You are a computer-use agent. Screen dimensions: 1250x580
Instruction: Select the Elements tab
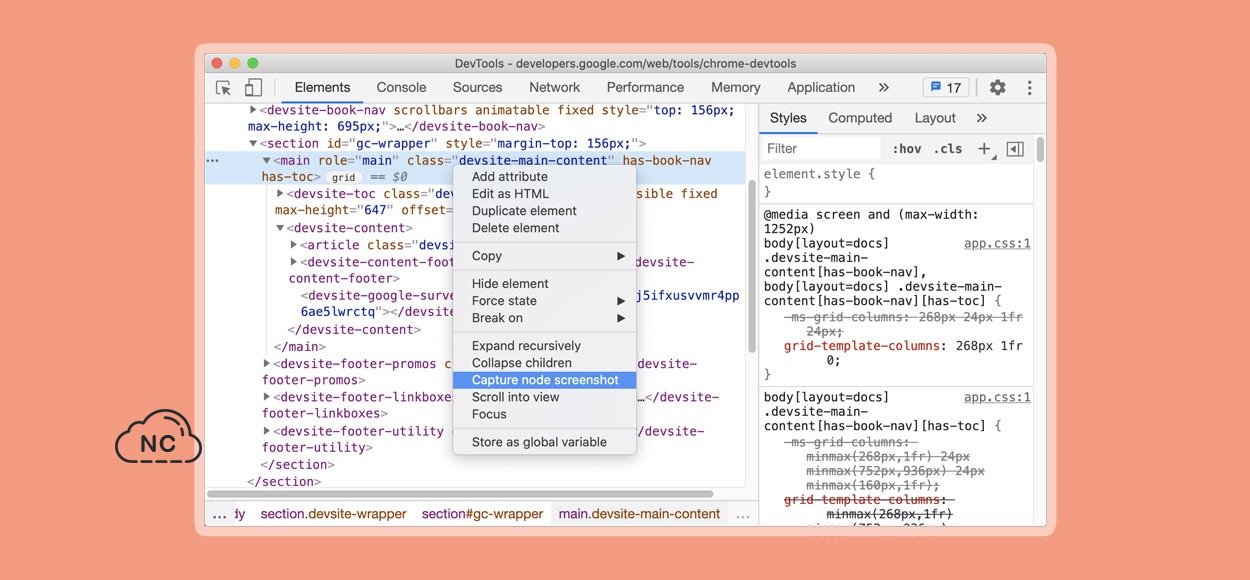click(x=322, y=88)
